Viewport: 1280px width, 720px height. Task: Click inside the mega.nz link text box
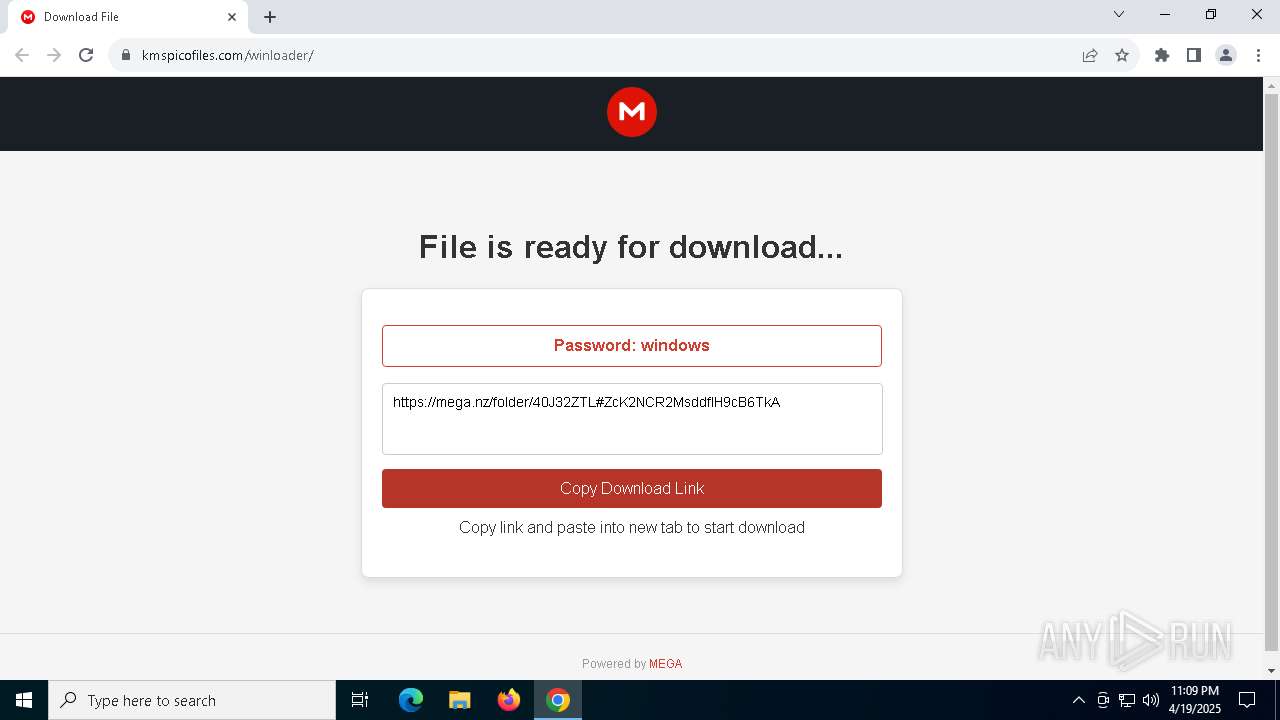[x=632, y=419]
